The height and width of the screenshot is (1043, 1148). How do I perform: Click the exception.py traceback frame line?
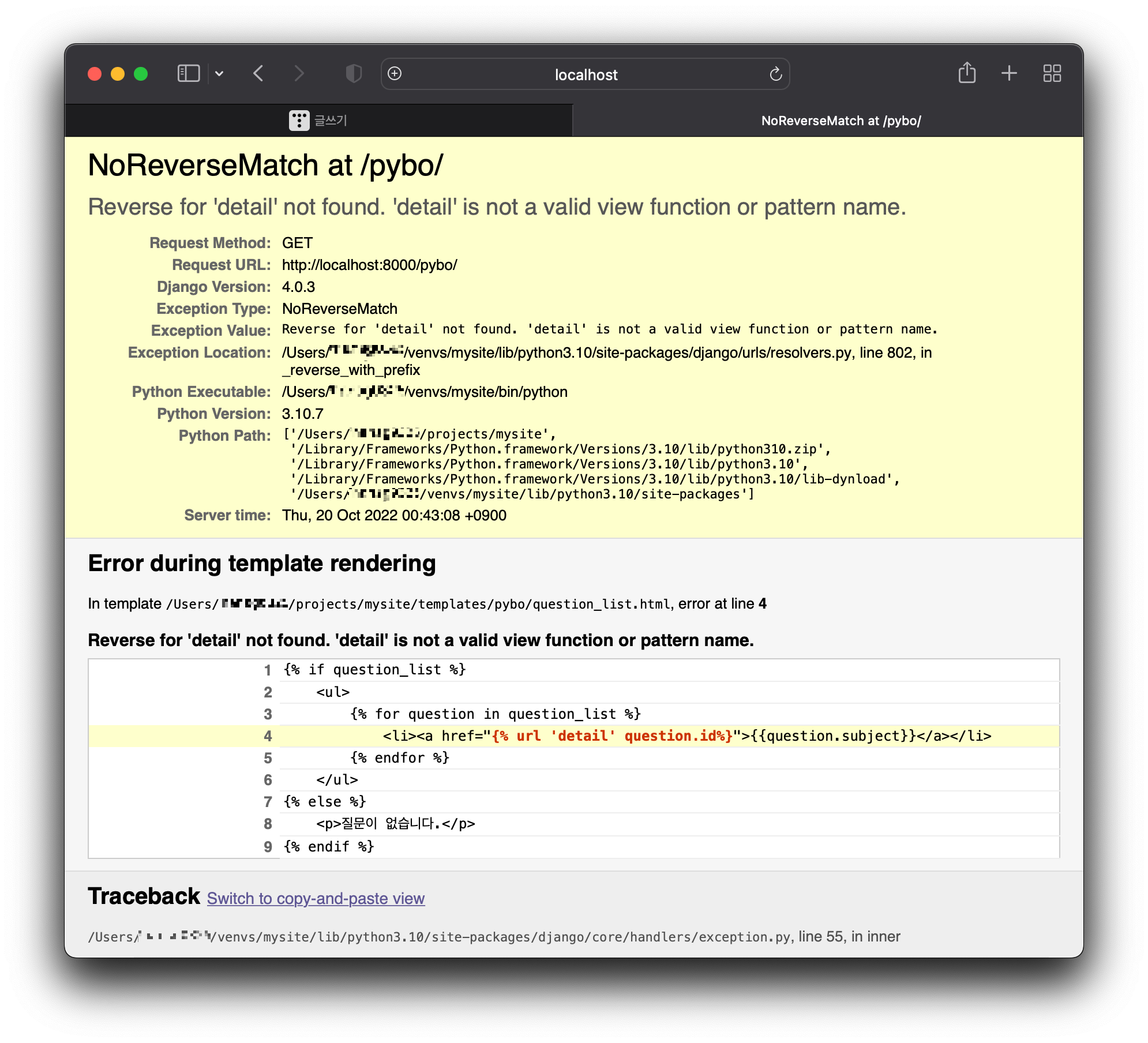493,936
